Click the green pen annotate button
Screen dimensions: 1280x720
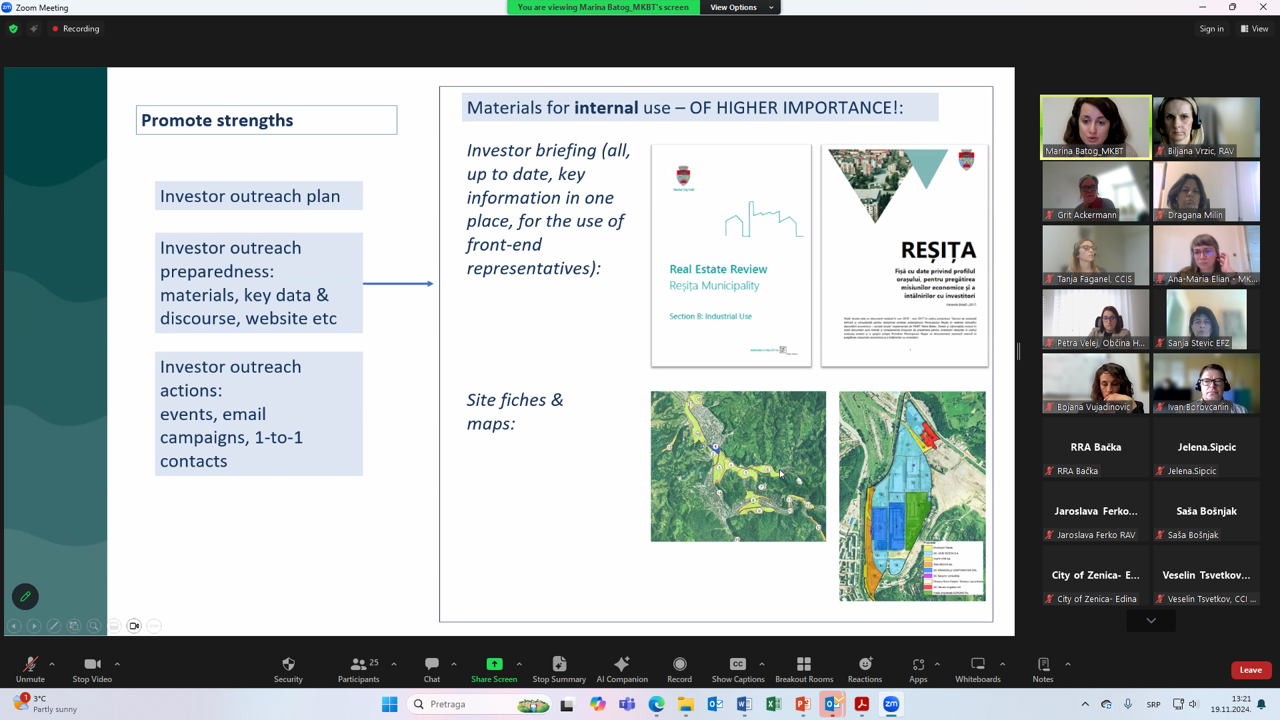[25, 597]
